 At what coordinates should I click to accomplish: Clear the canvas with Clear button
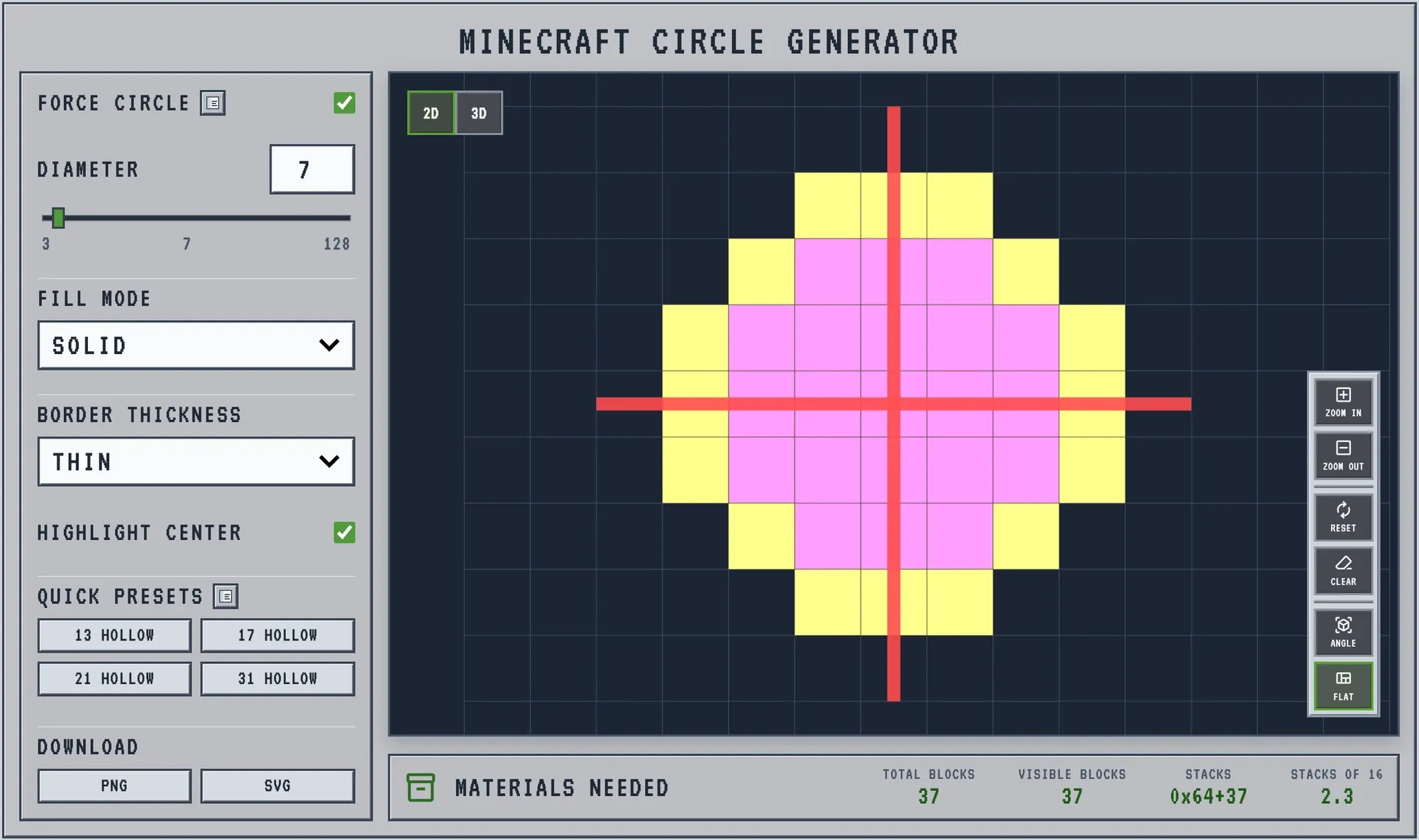(x=1343, y=571)
